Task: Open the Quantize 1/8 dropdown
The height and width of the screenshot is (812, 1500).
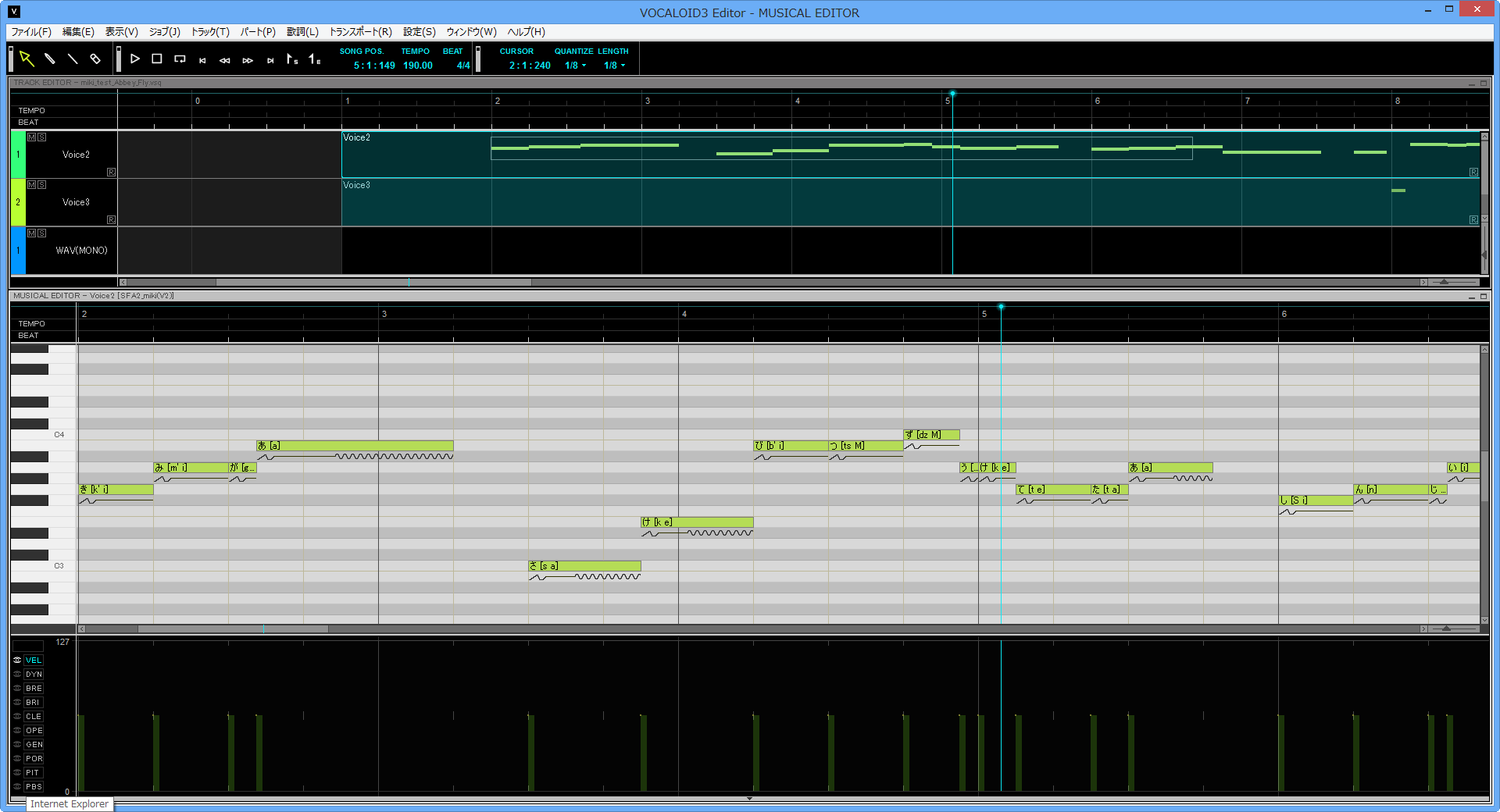Action: coord(575,66)
